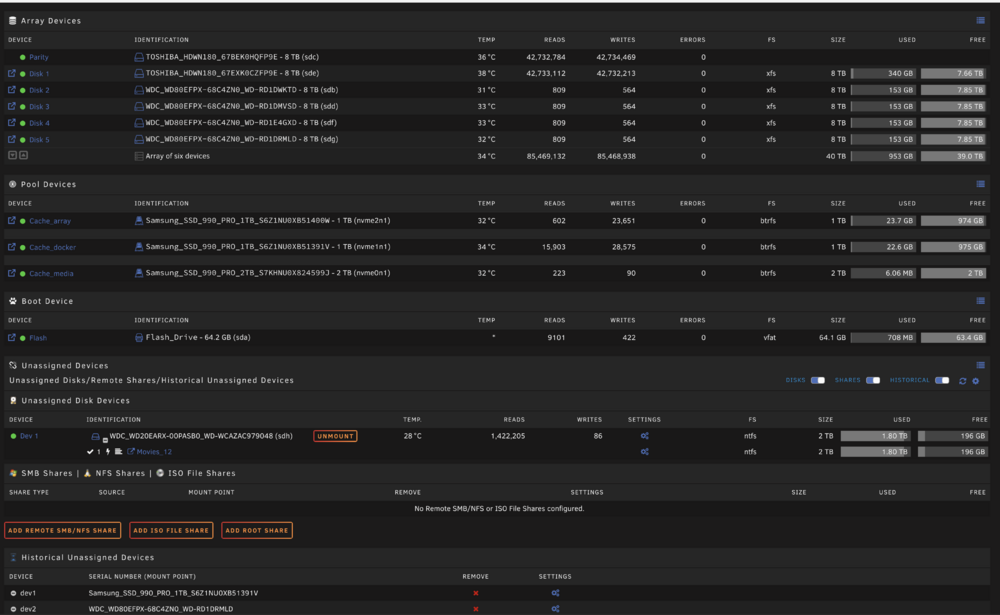1000x615 pixels.
Task: Click the up-arrow icon in 'Array of six devices' row
Action: [23, 155]
